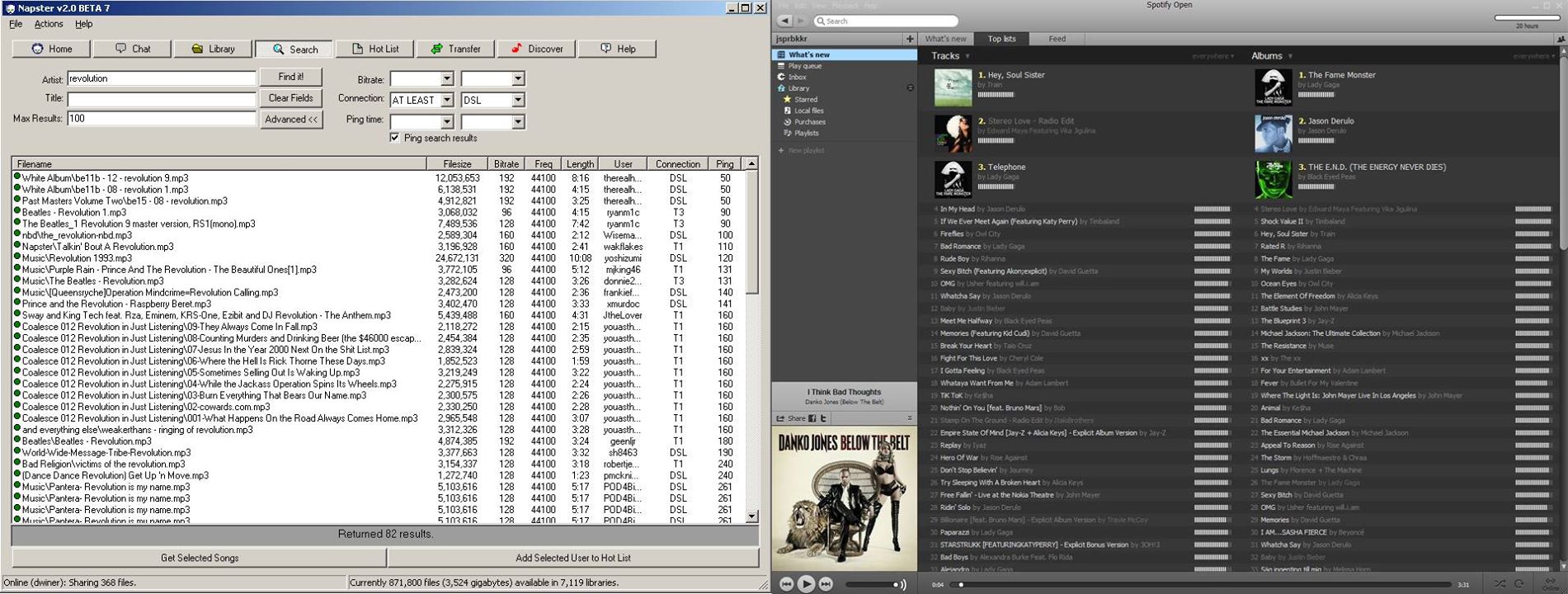Click the empty Title input field
This screenshot has height=594, width=1568.
pyautogui.click(x=162, y=98)
